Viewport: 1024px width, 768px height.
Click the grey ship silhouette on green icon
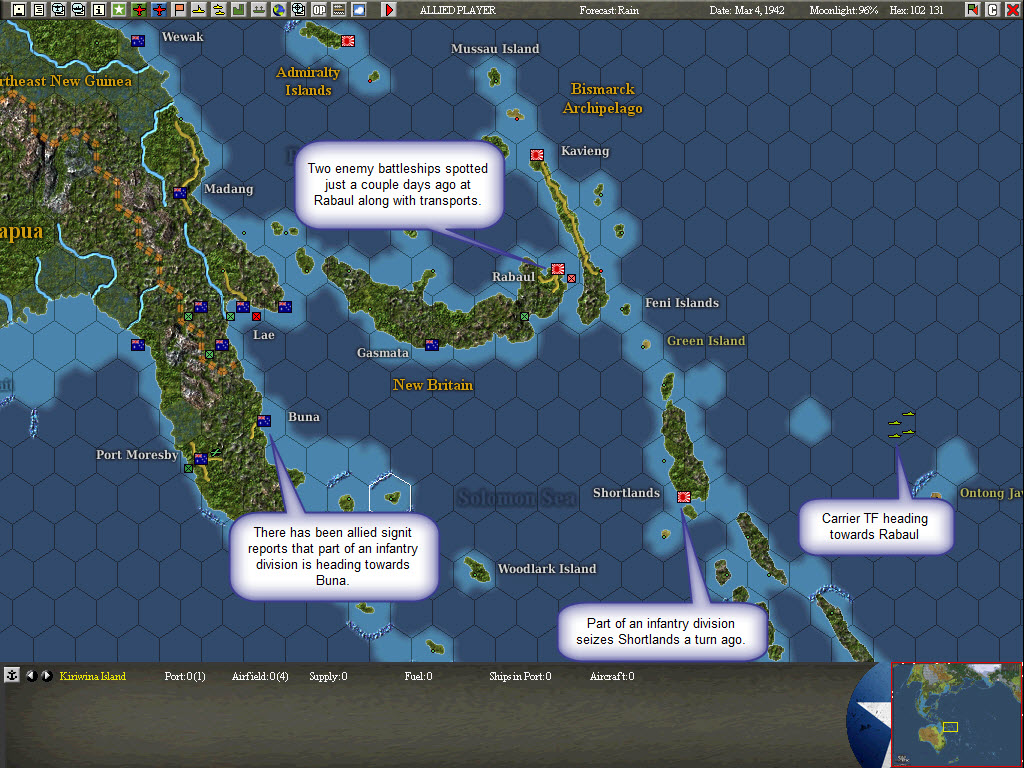point(259,10)
